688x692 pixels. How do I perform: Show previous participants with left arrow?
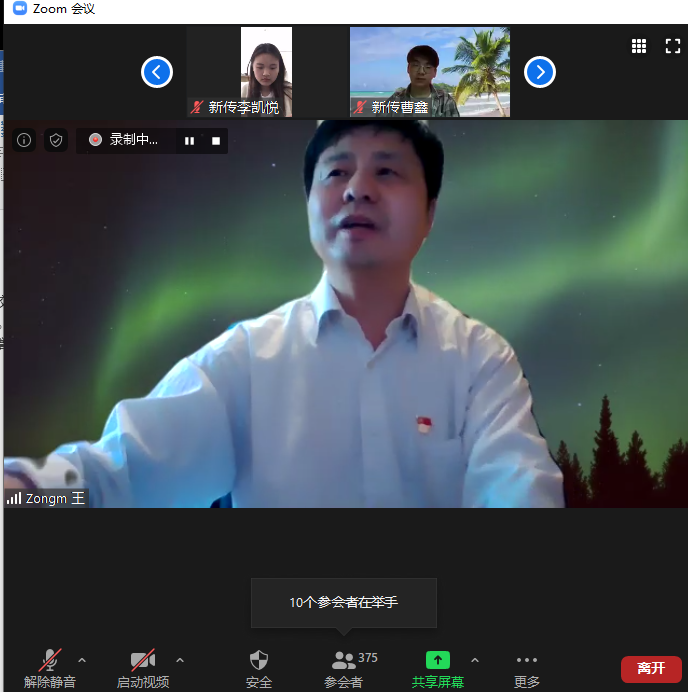tap(157, 72)
